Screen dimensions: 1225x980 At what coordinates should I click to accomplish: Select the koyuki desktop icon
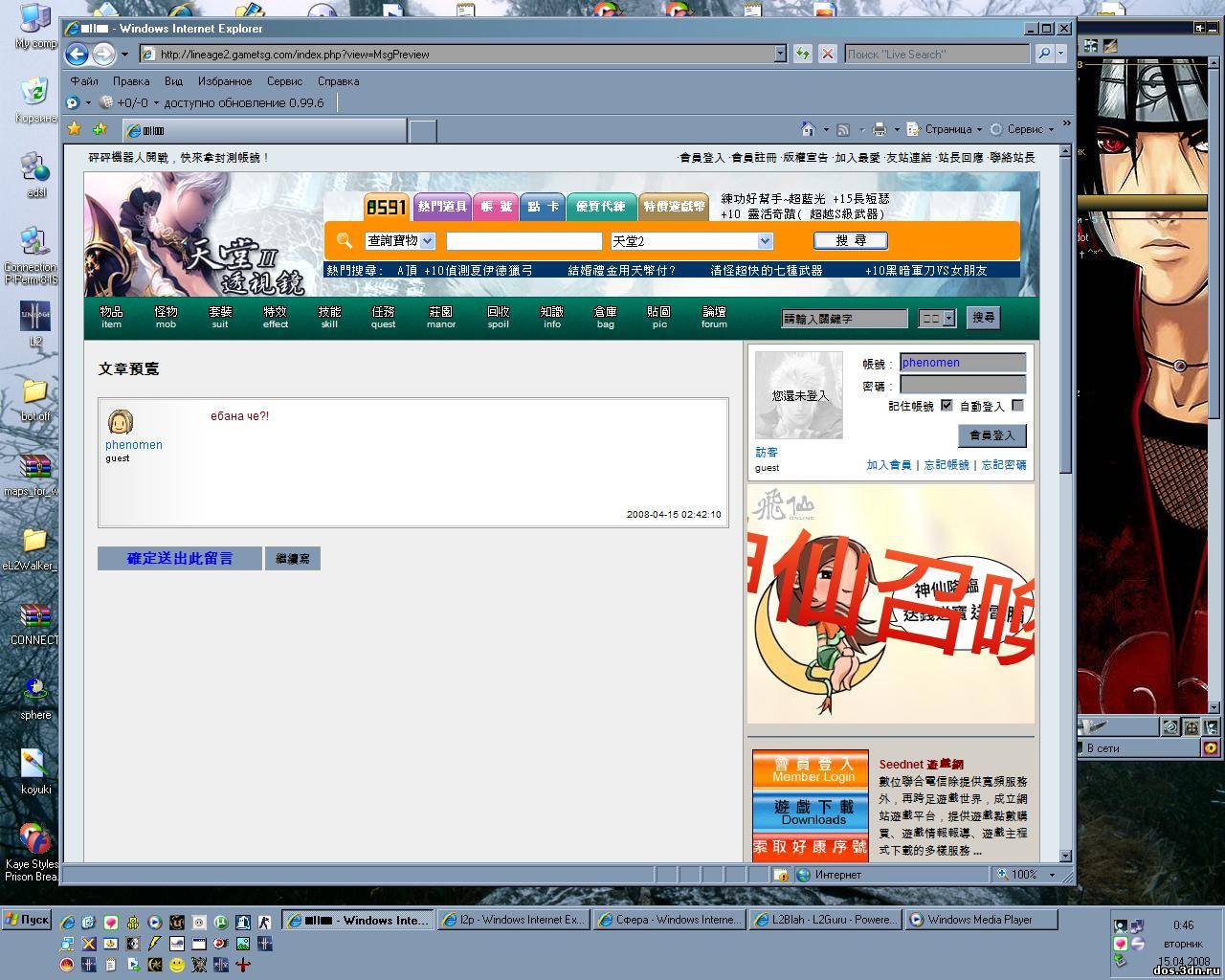35,772
